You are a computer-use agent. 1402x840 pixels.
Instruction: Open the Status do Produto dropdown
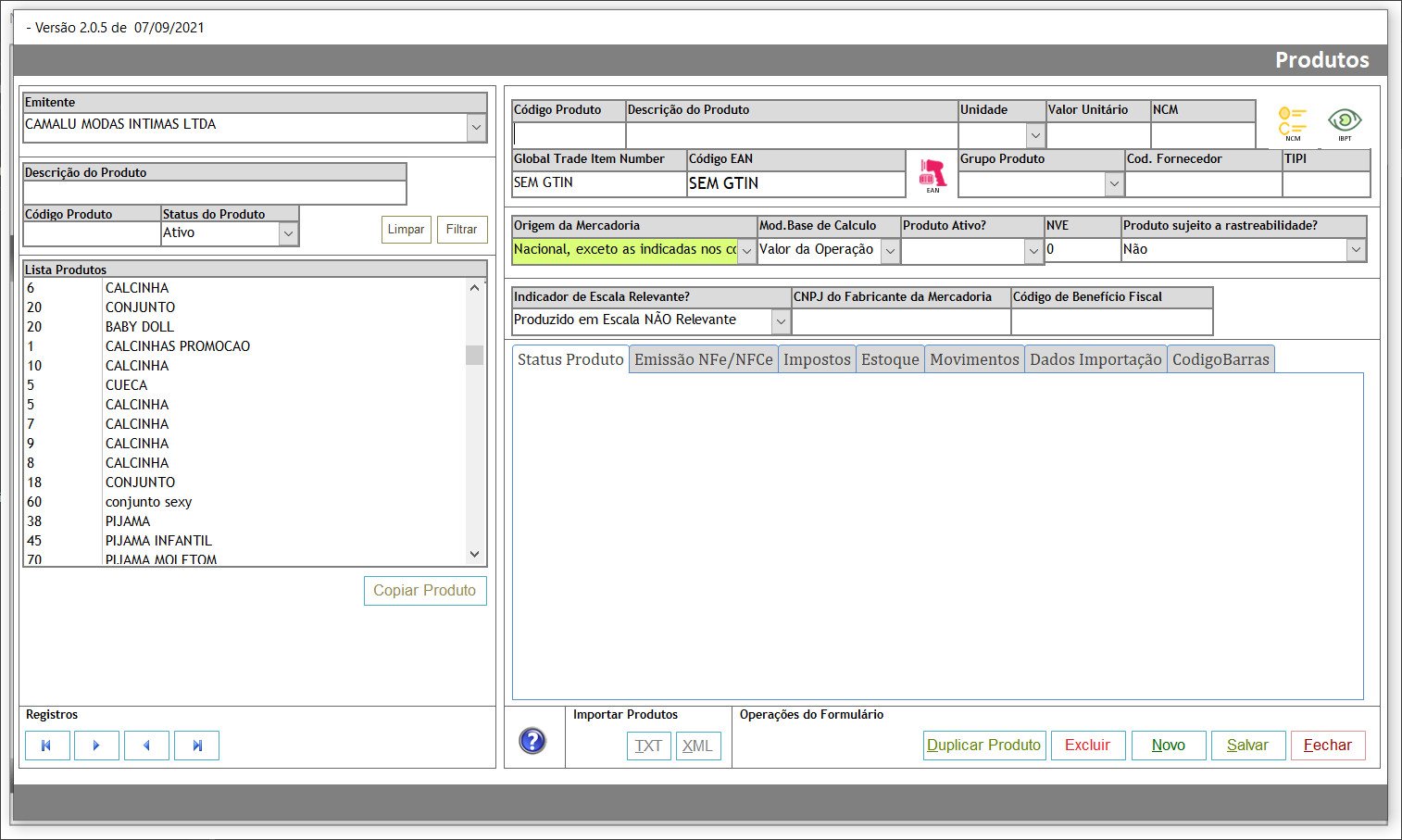pos(288,234)
